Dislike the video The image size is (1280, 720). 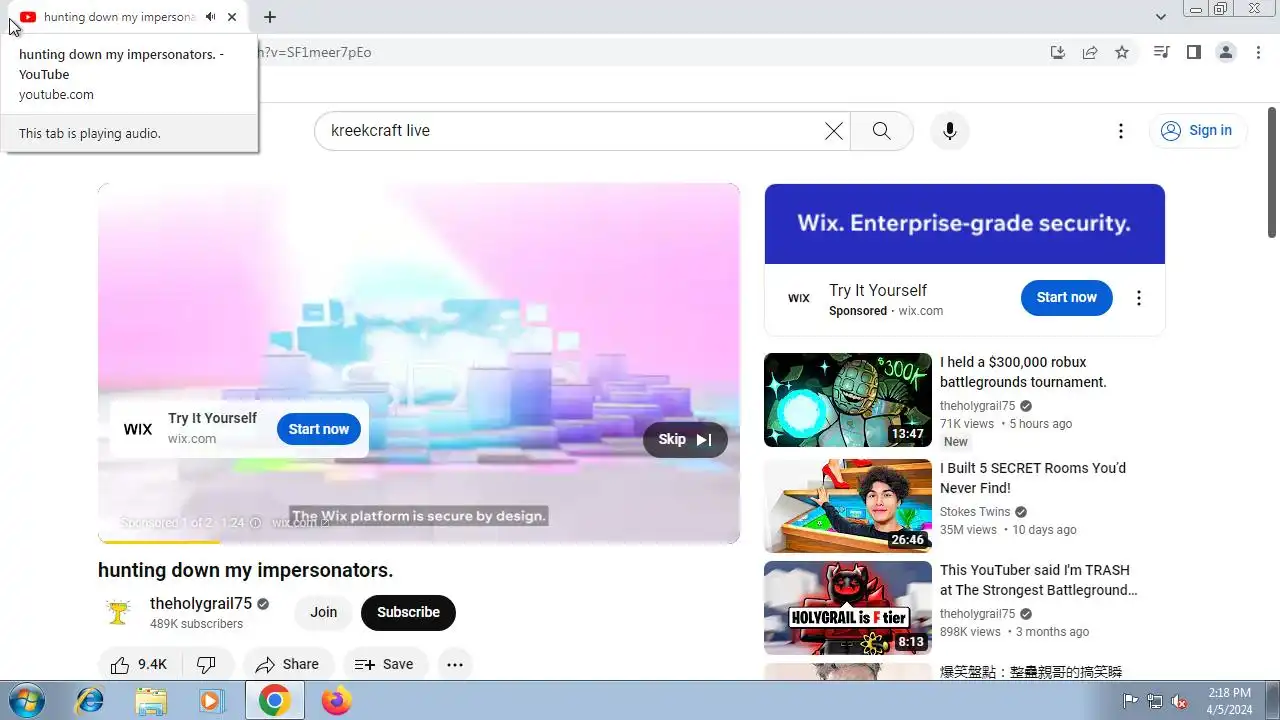[208, 664]
